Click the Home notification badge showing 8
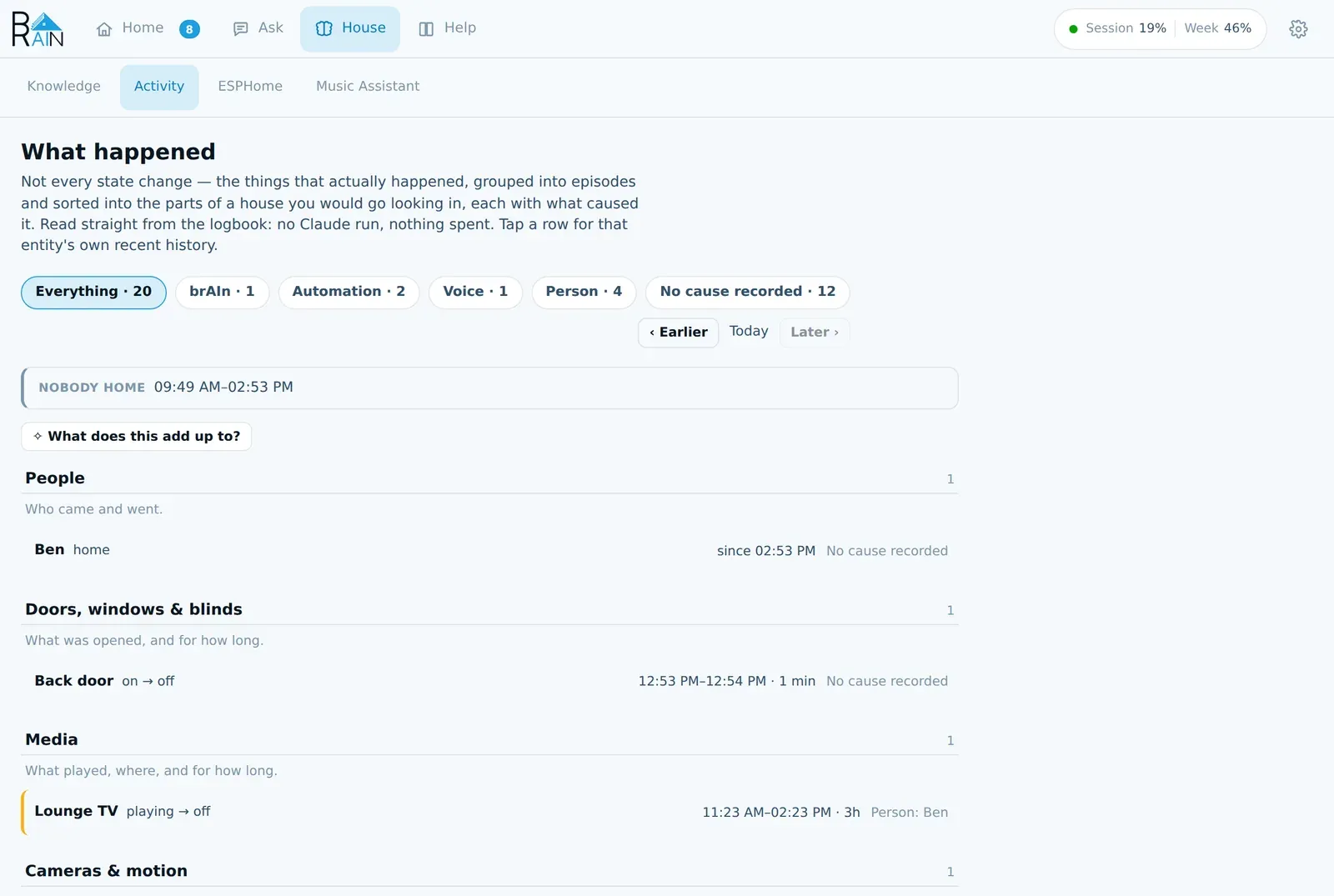Screen dimensions: 1334x896 (189, 29)
